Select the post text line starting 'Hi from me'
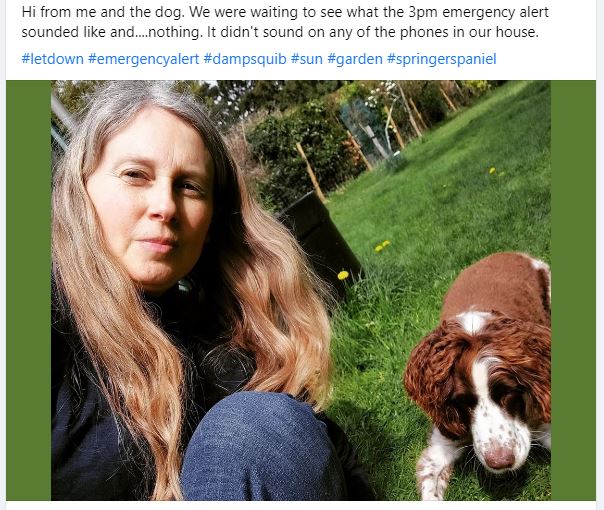This screenshot has width=604, height=510. click(285, 12)
